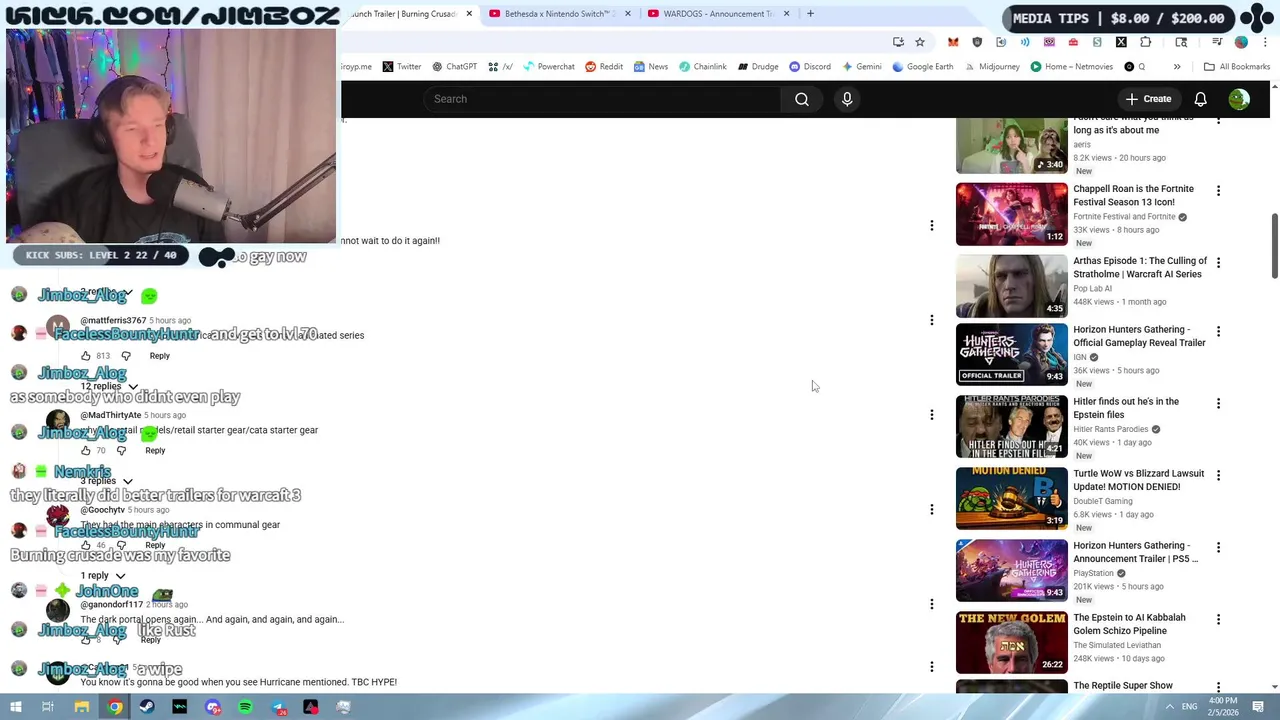
Task: Open the Chappell Roan Fortnite video title
Action: pyautogui.click(x=1133, y=195)
